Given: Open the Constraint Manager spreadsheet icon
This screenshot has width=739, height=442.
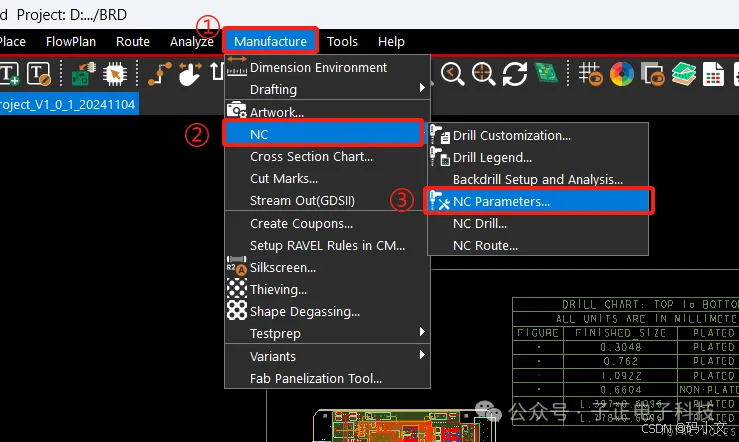Looking at the screenshot, I should 713,74.
